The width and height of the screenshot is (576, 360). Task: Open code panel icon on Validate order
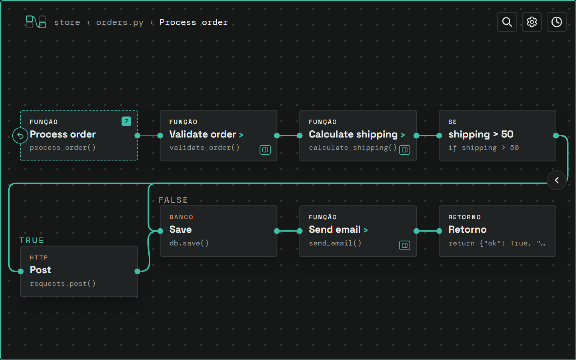tap(265, 150)
